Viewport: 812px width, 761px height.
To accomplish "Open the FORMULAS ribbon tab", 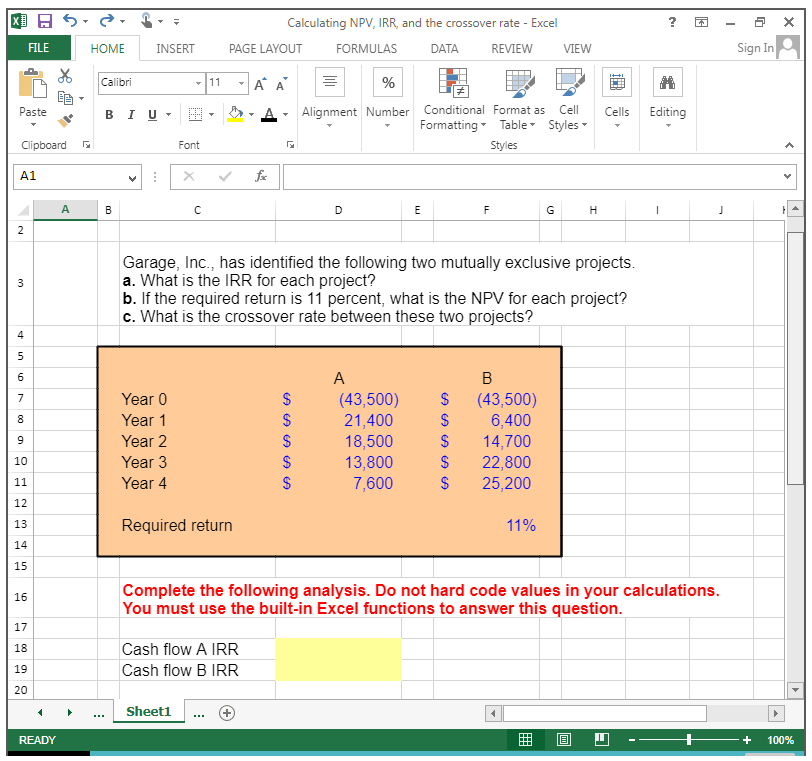I will pos(366,48).
